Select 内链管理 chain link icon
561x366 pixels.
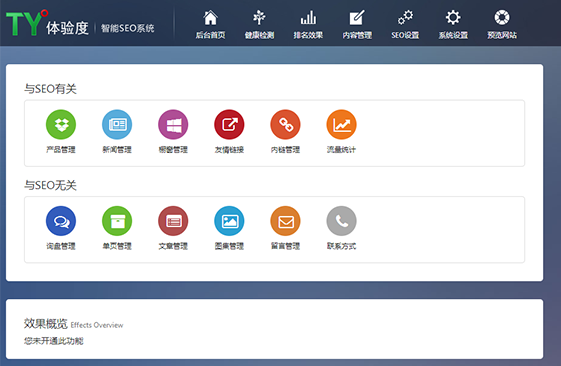pos(286,124)
